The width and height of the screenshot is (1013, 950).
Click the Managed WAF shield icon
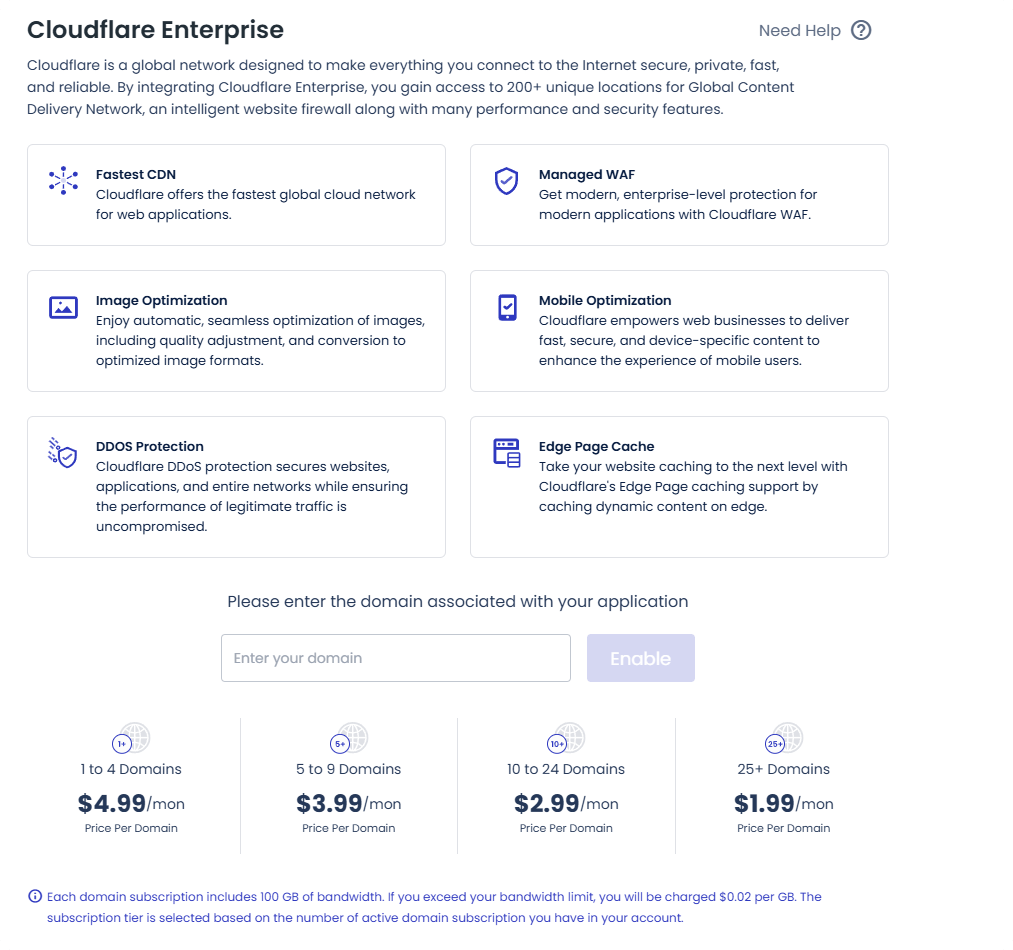[506, 181]
